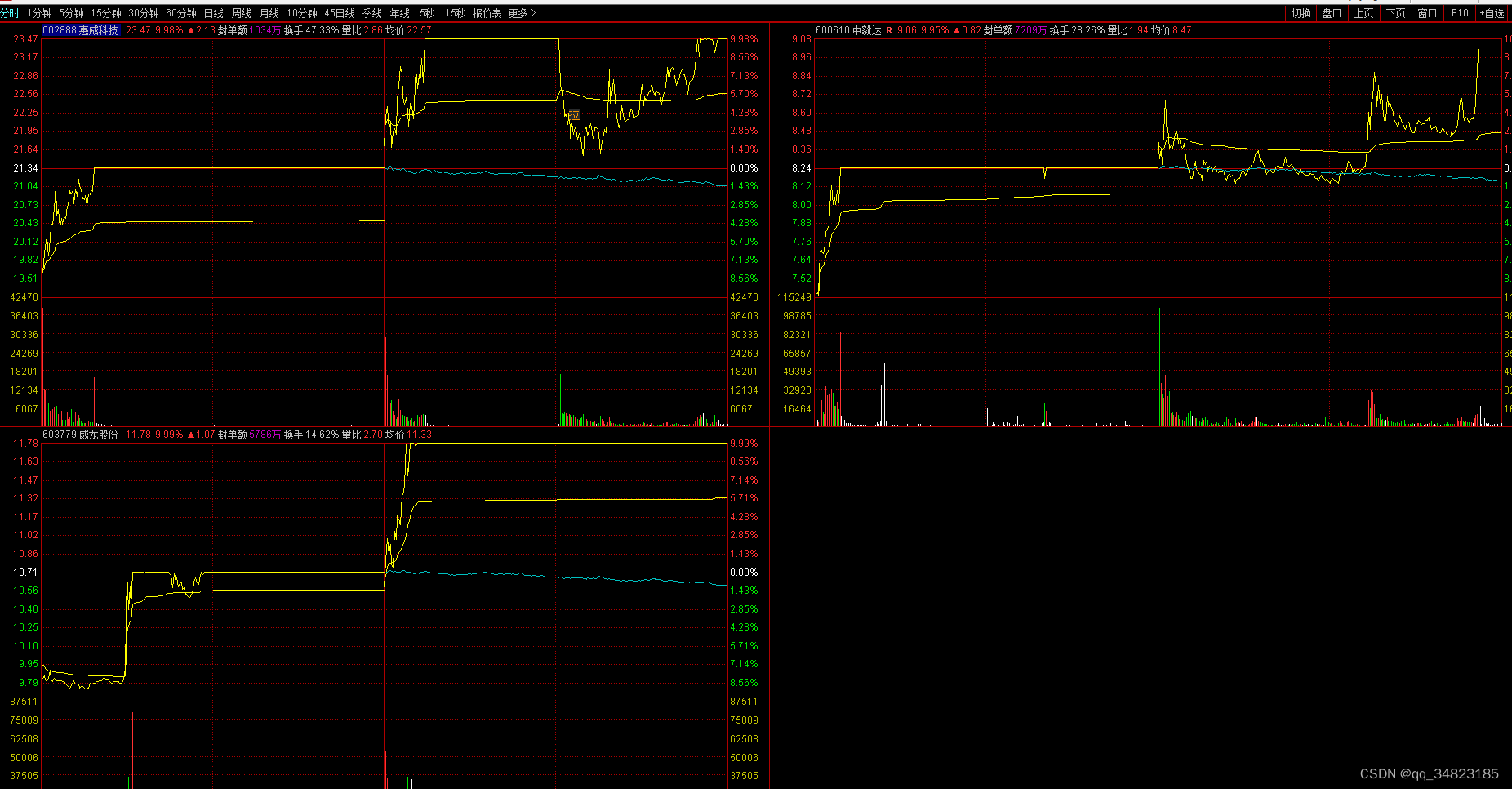
Task: Switch to 15分钟 period
Action: coord(106,13)
